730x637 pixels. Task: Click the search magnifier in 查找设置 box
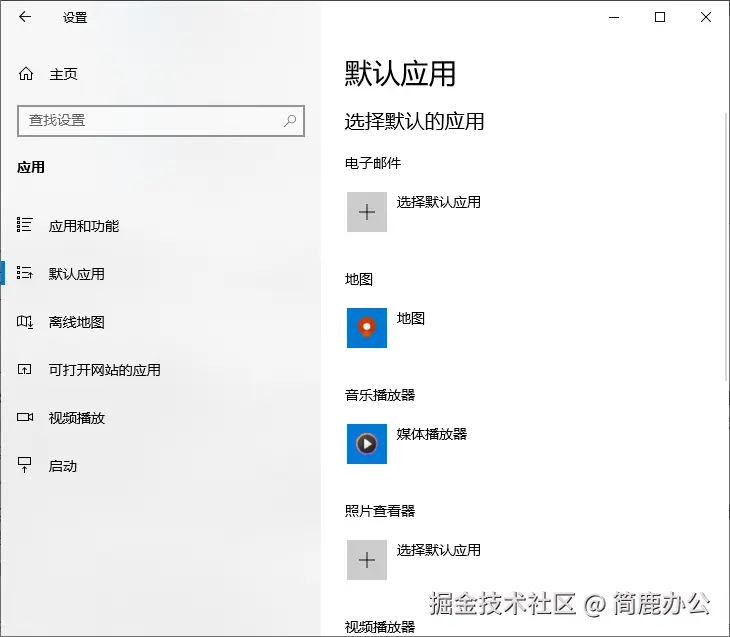coord(290,121)
